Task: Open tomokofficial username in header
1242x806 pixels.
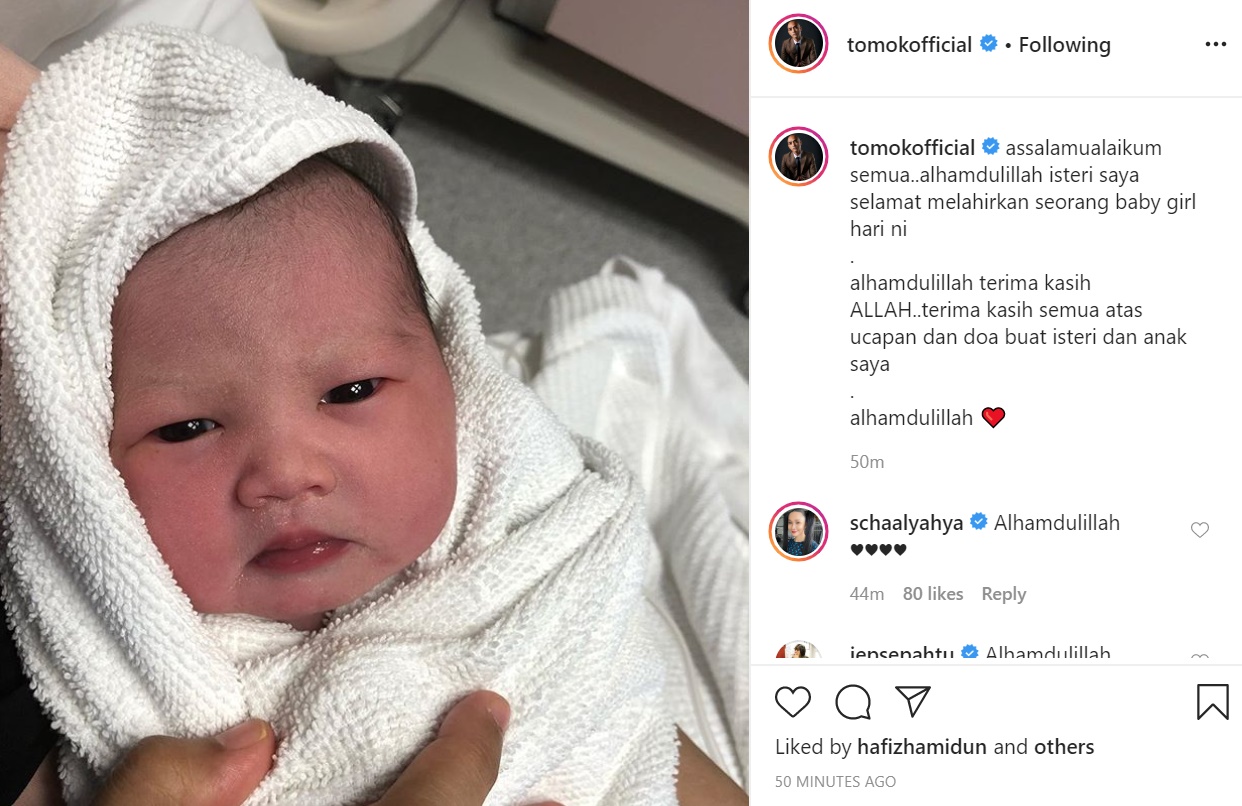Action: pos(909,45)
